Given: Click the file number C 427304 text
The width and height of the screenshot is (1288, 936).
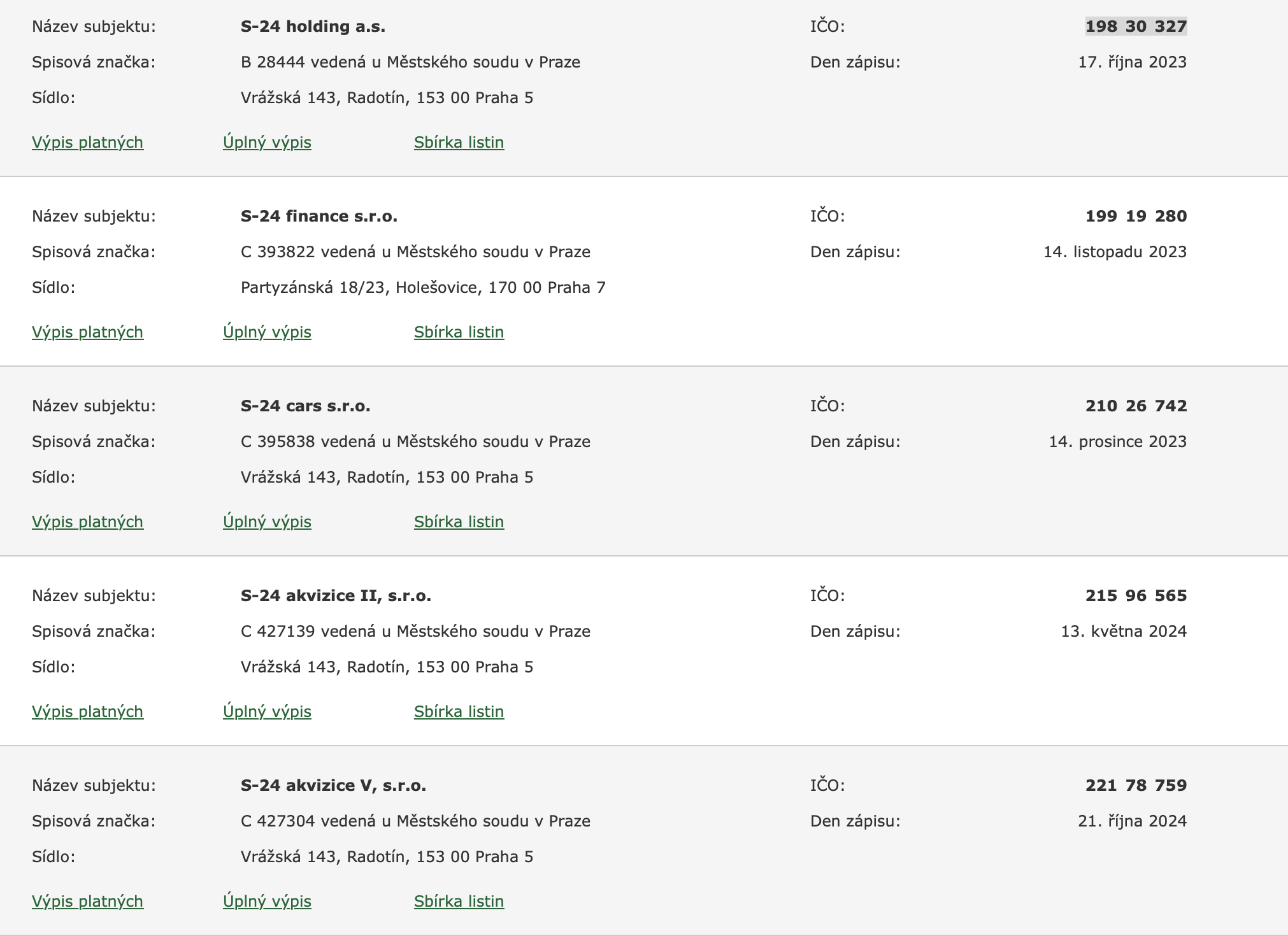Looking at the screenshot, I should 278,821.
